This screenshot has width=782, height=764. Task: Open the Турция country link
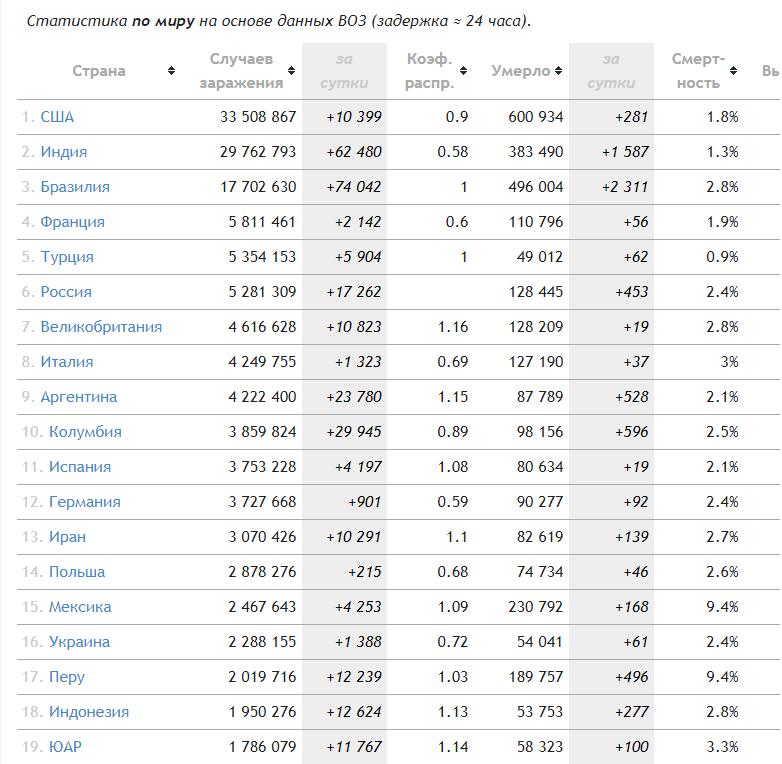67,256
